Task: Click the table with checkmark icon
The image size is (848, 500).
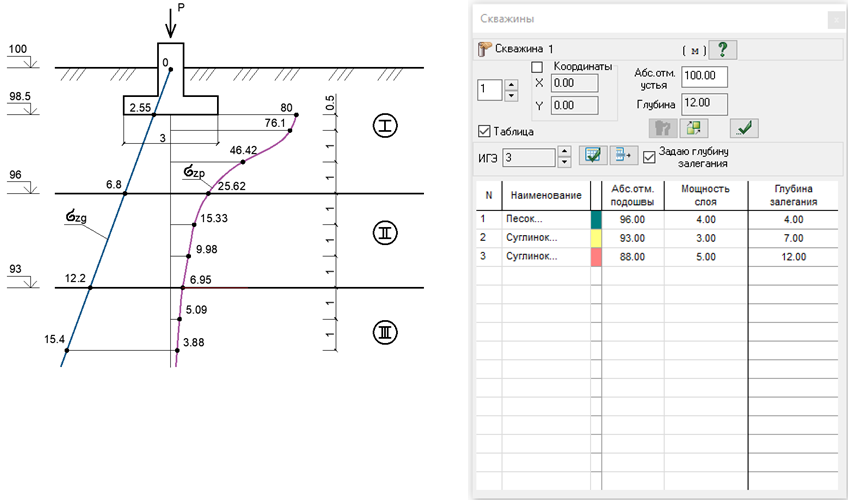Action: [x=594, y=156]
